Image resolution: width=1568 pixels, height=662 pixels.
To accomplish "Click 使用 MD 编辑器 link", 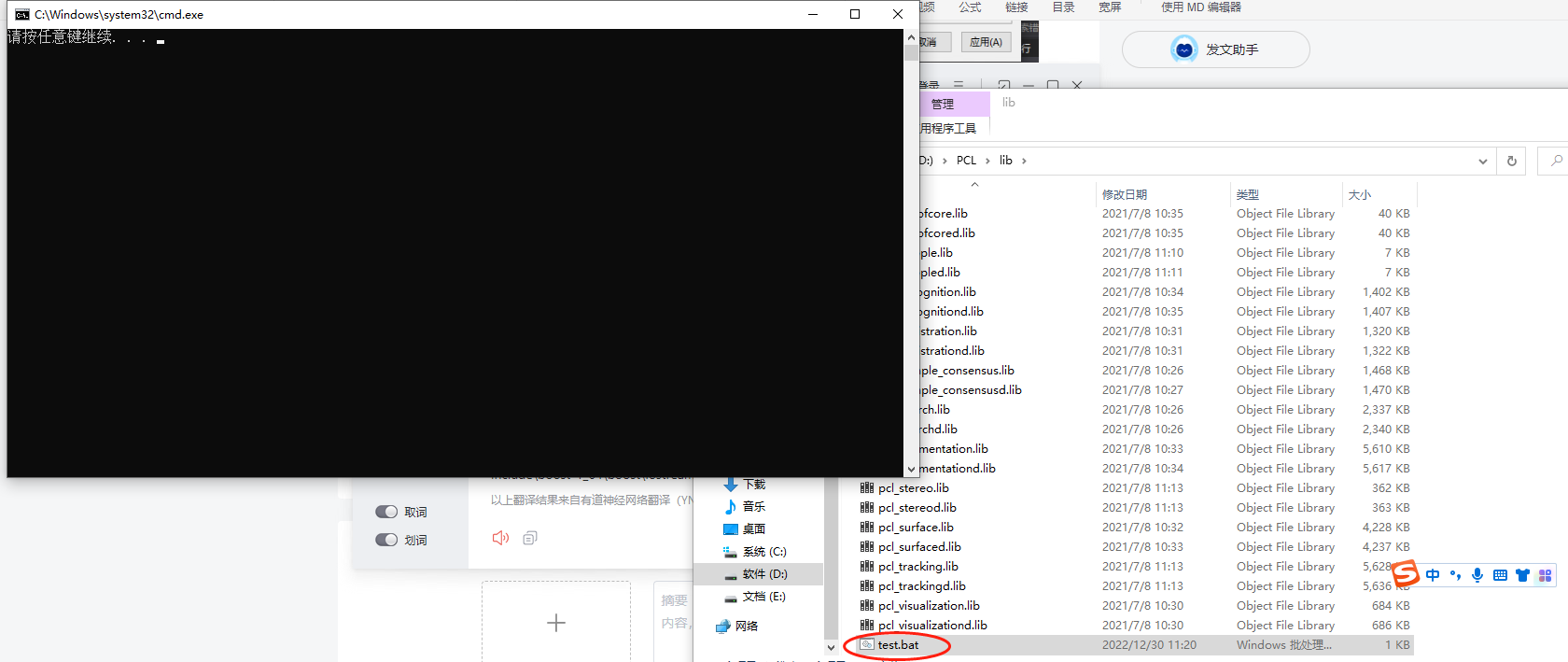I will (1201, 7).
